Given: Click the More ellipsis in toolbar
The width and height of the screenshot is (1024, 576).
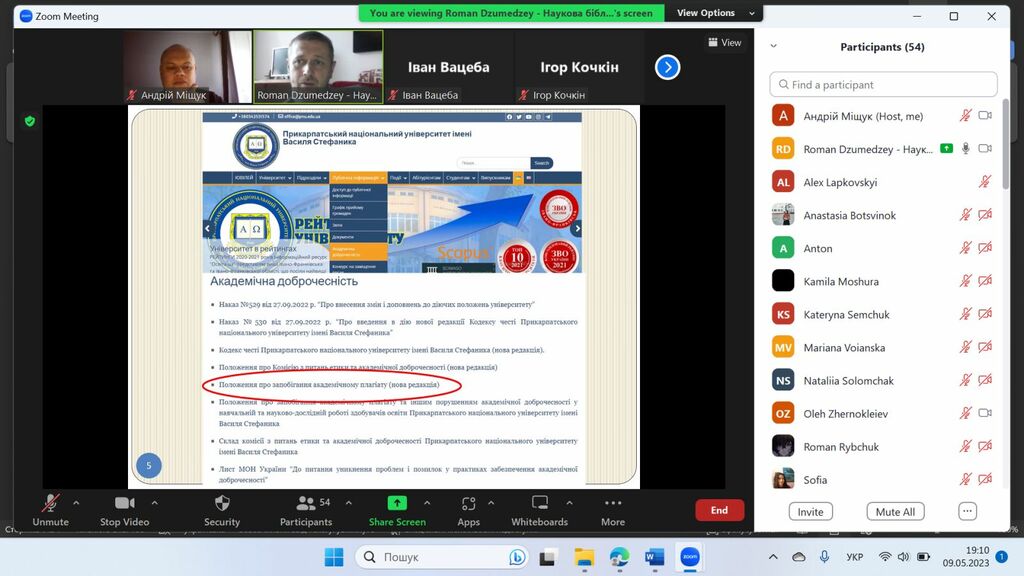Looking at the screenshot, I should click(x=613, y=503).
